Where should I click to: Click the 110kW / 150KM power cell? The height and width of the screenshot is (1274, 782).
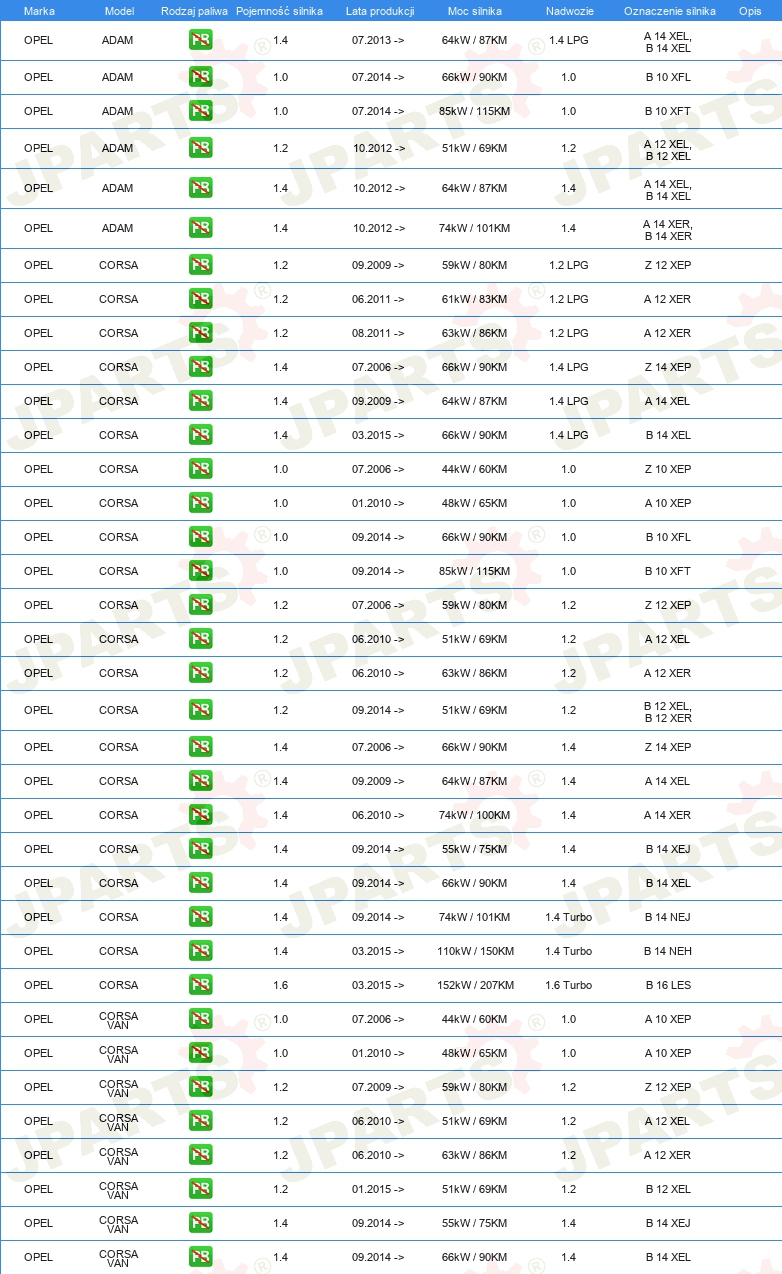475,951
